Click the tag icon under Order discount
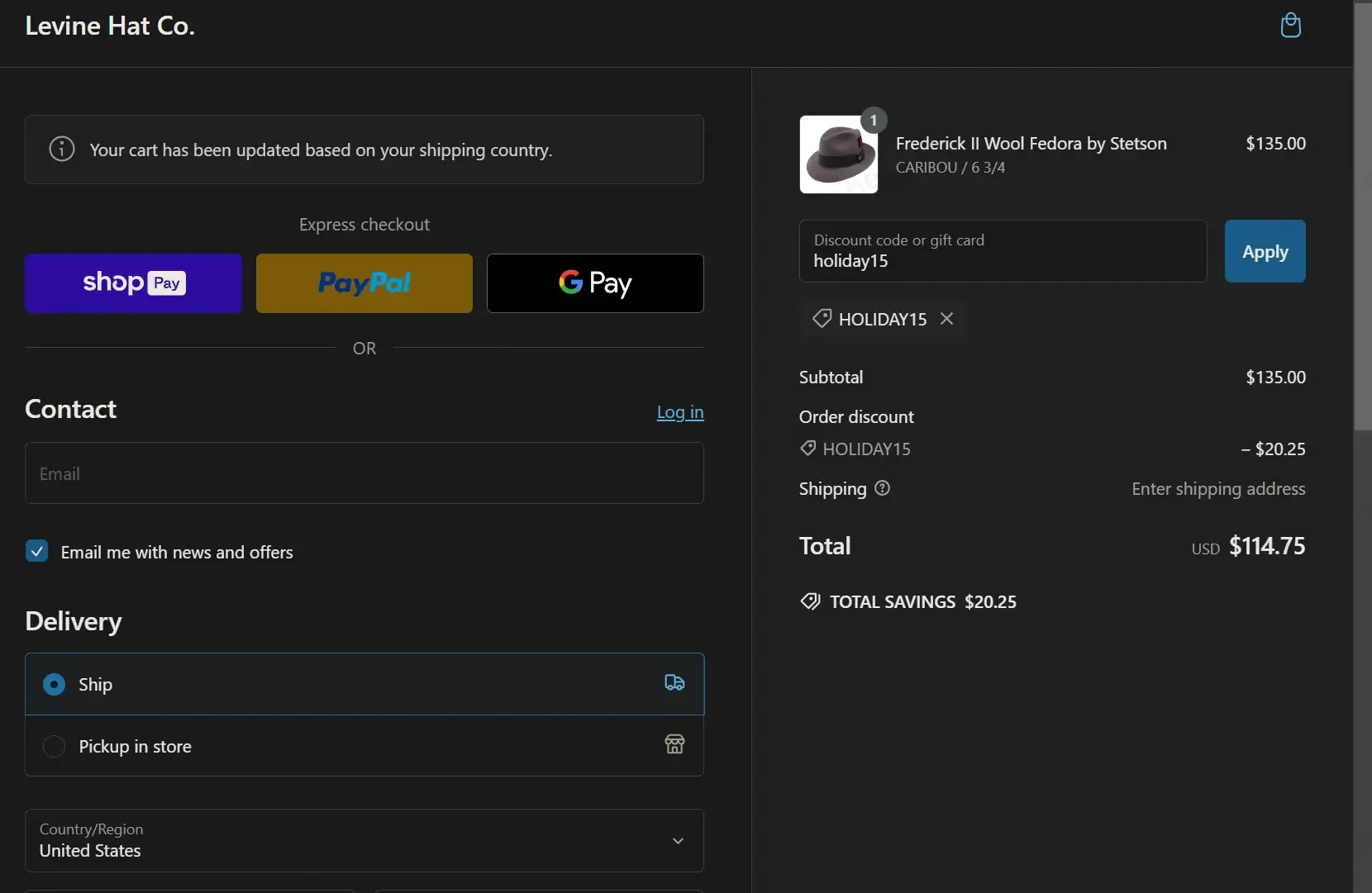Image resolution: width=1372 pixels, height=893 pixels. point(808,448)
